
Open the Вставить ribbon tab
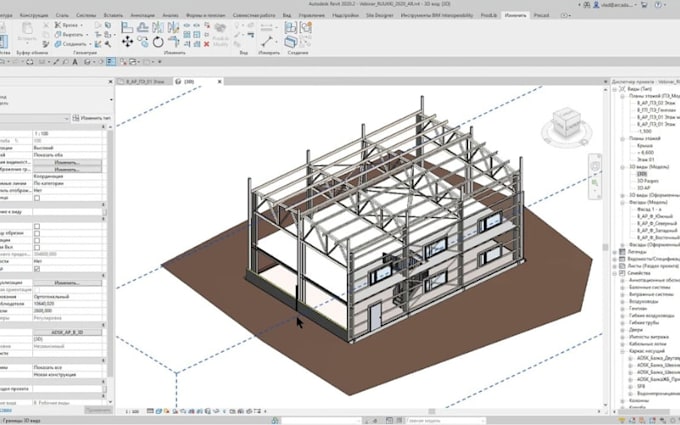click(x=113, y=15)
